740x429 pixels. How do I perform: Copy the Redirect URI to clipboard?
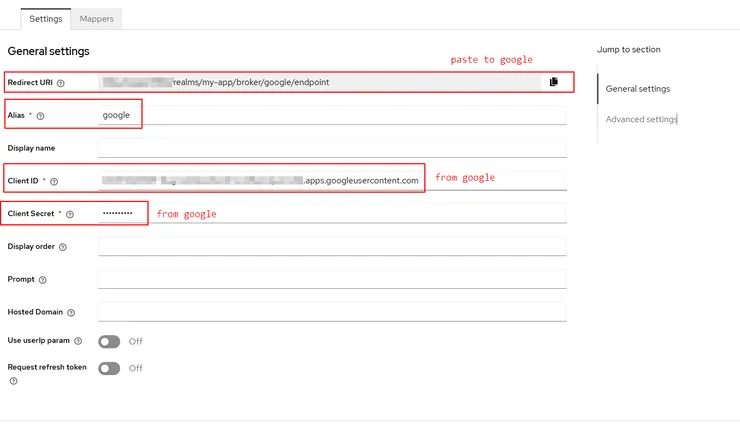554,82
